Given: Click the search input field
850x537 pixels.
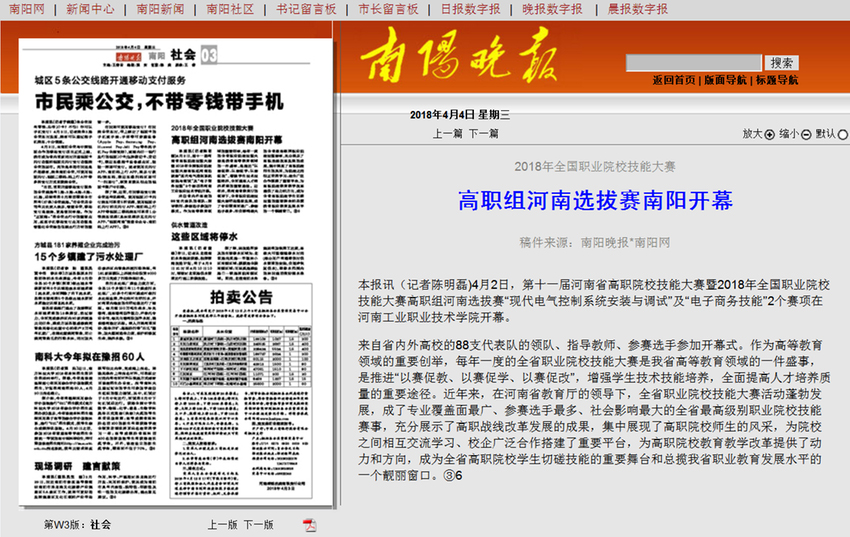Looking at the screenshot, I should [x=693, y=63].
